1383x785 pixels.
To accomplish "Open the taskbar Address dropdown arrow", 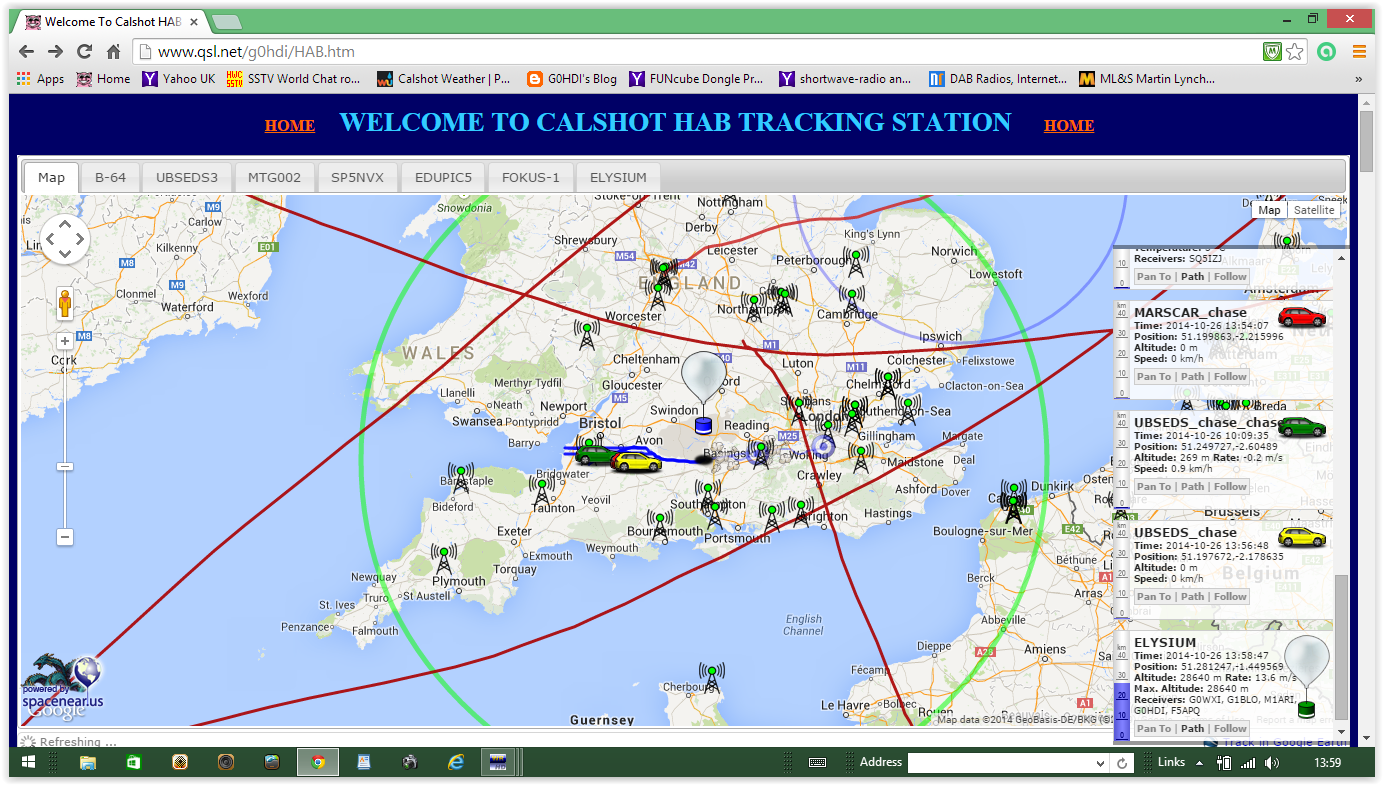I will 1099,763.
